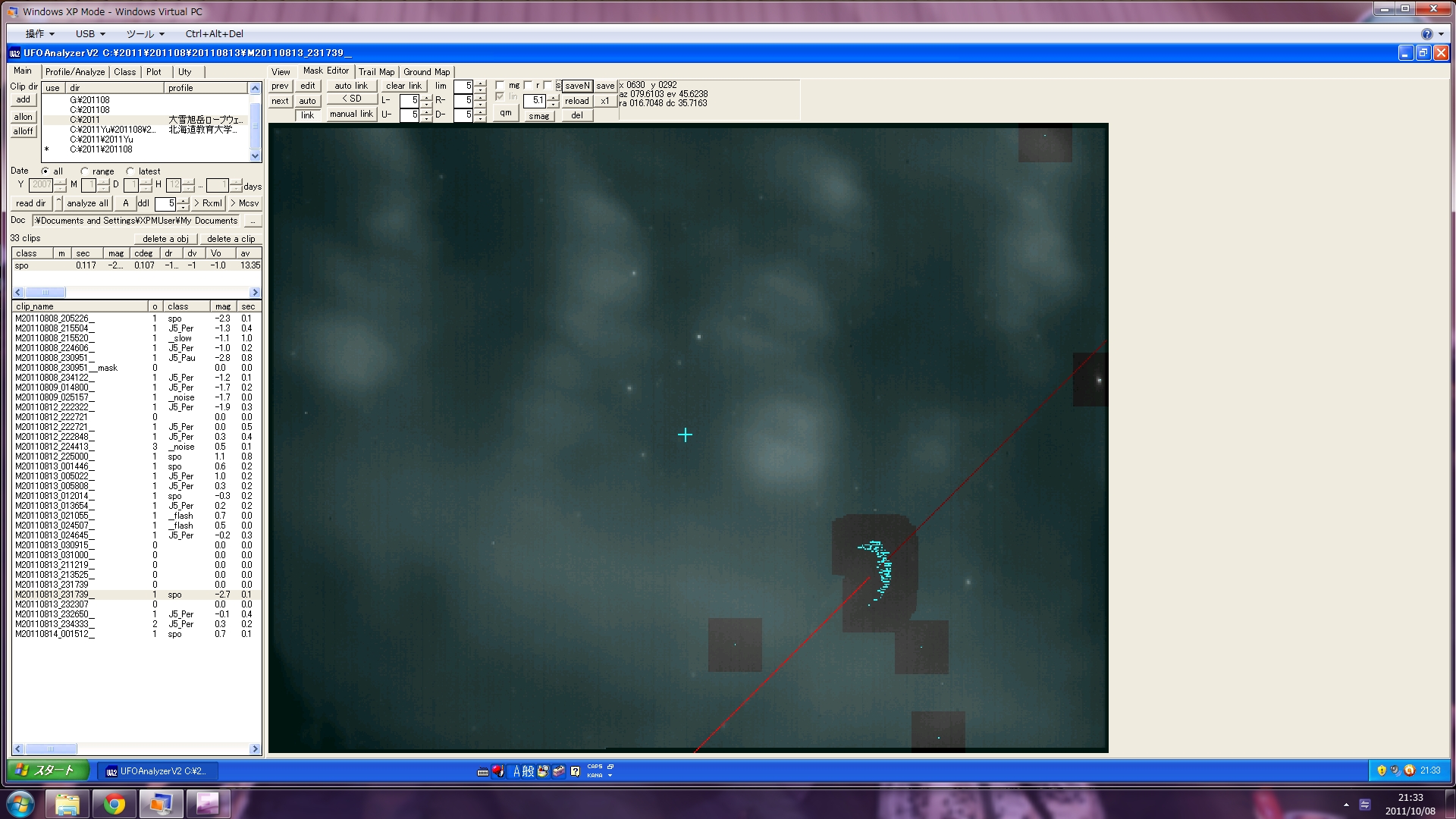Go to next clip with next
The width and height of the screenshot is (1456, 819).
point(280,101)
